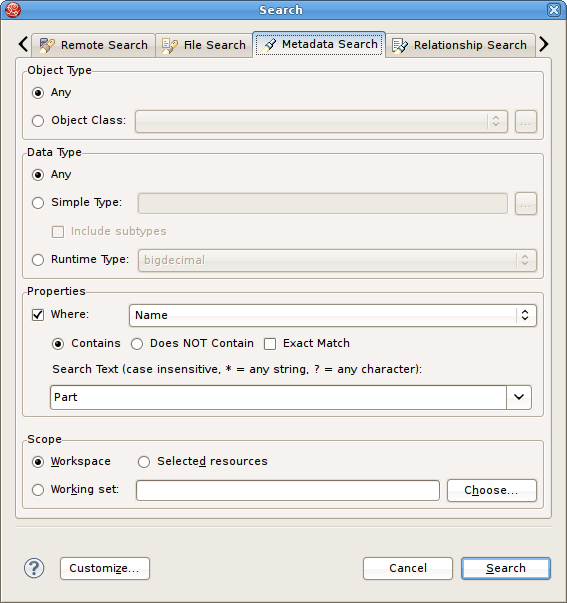This screenshot has height=603, width=567.
Task: Click the Simple Type text field
Action: point(323,203)
